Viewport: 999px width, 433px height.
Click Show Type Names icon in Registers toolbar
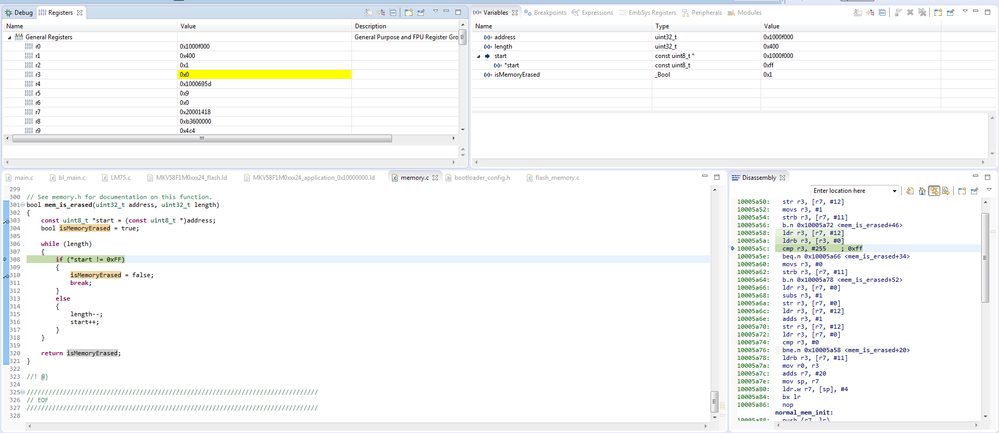368,12
